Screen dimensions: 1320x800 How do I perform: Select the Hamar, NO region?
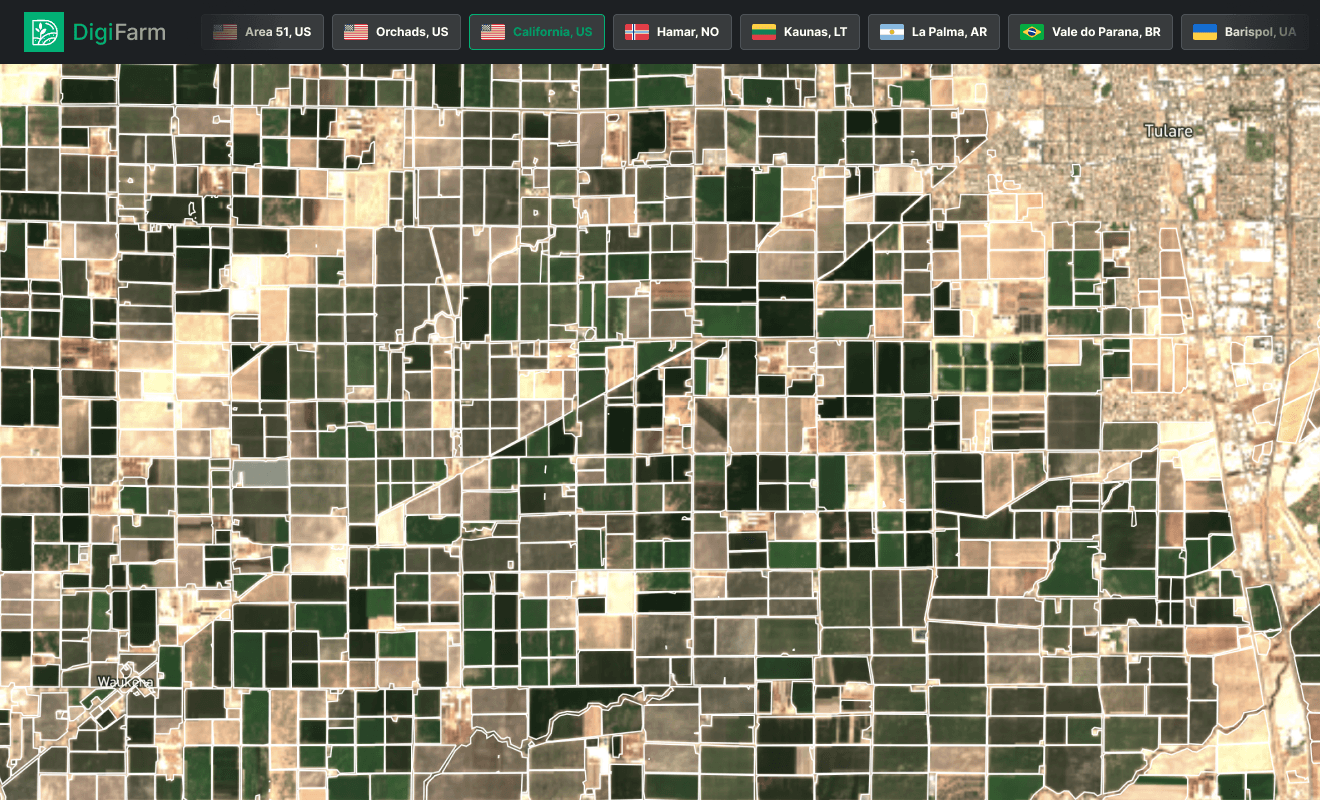(x=672, y=31)
